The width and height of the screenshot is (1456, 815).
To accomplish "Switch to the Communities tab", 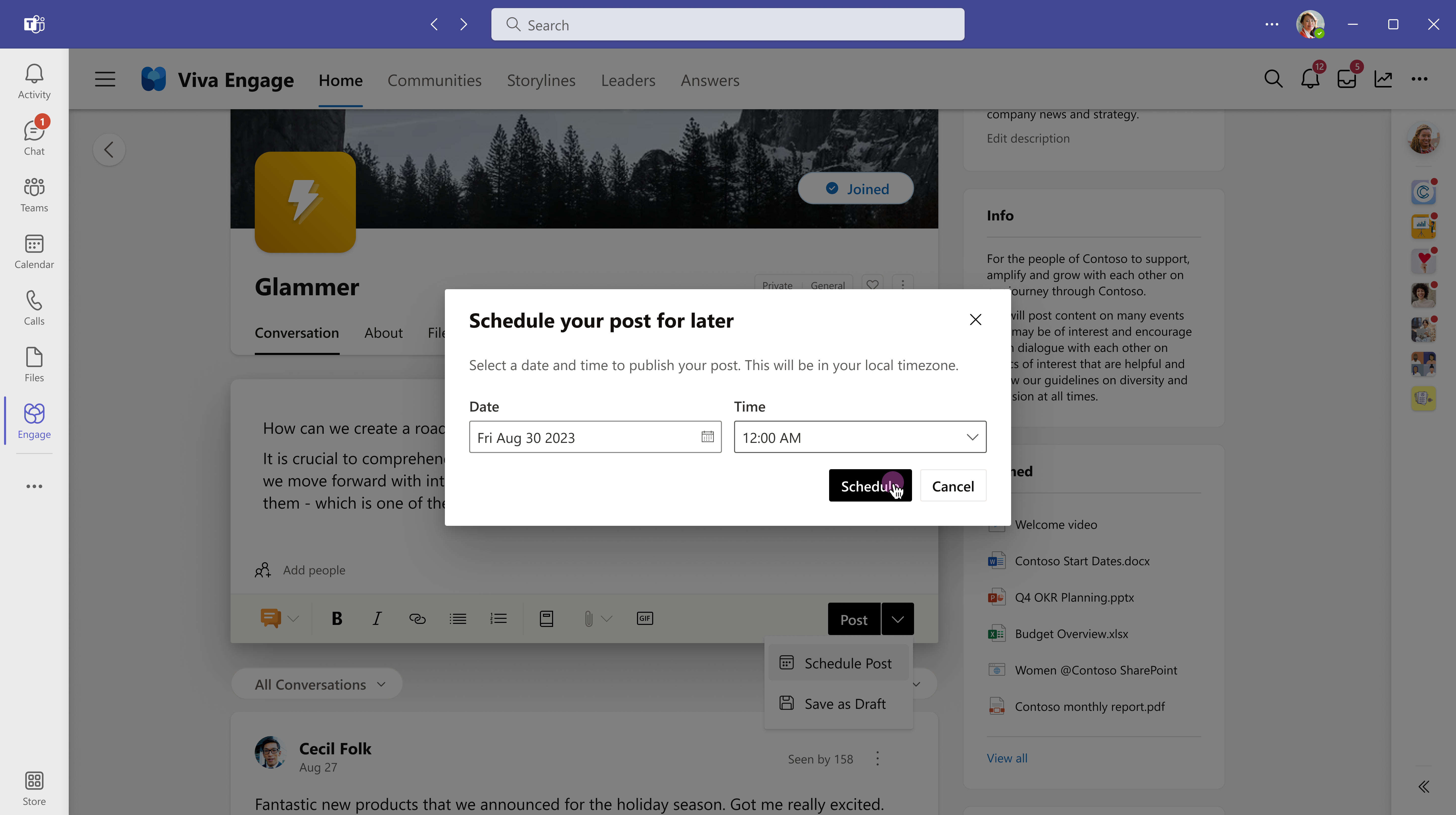I will (434, 79).
